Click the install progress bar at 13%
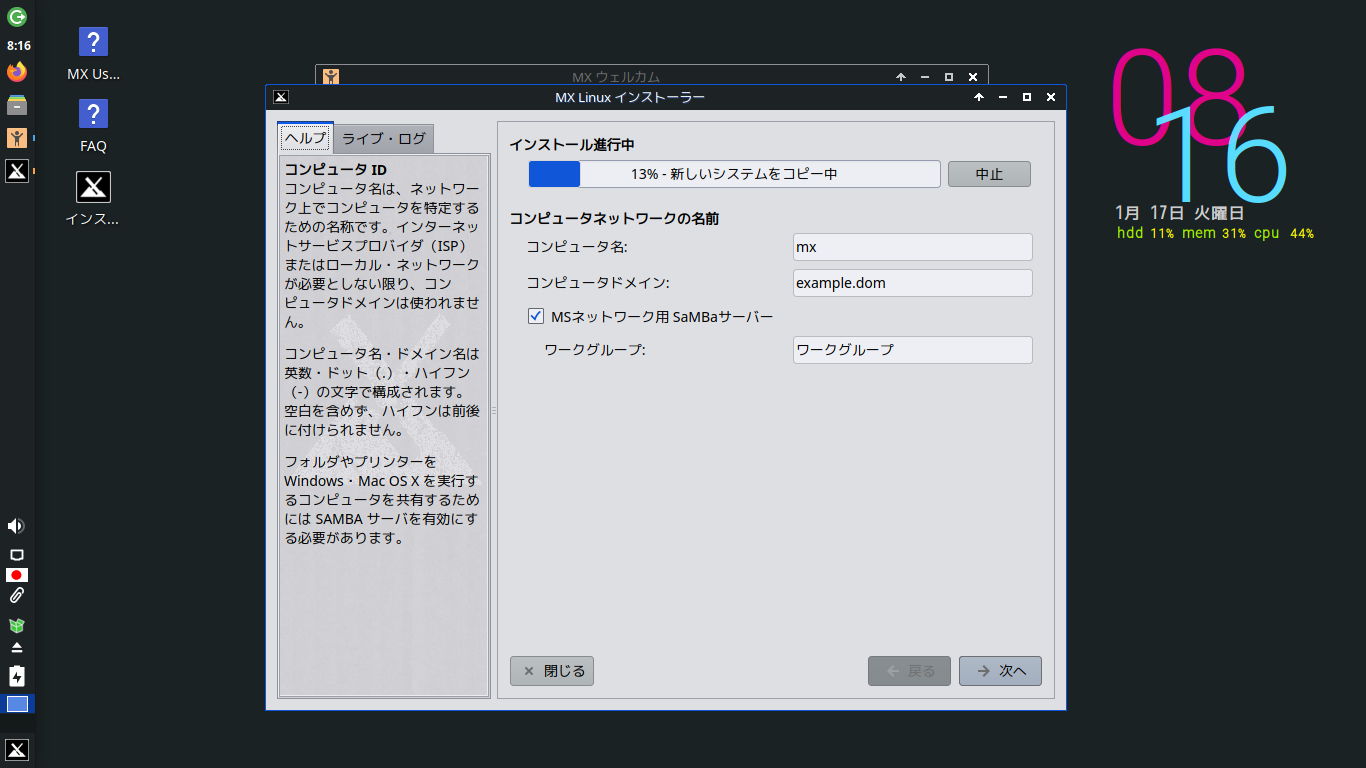This screenshot has height=768, width=1366. coord(734,174)
